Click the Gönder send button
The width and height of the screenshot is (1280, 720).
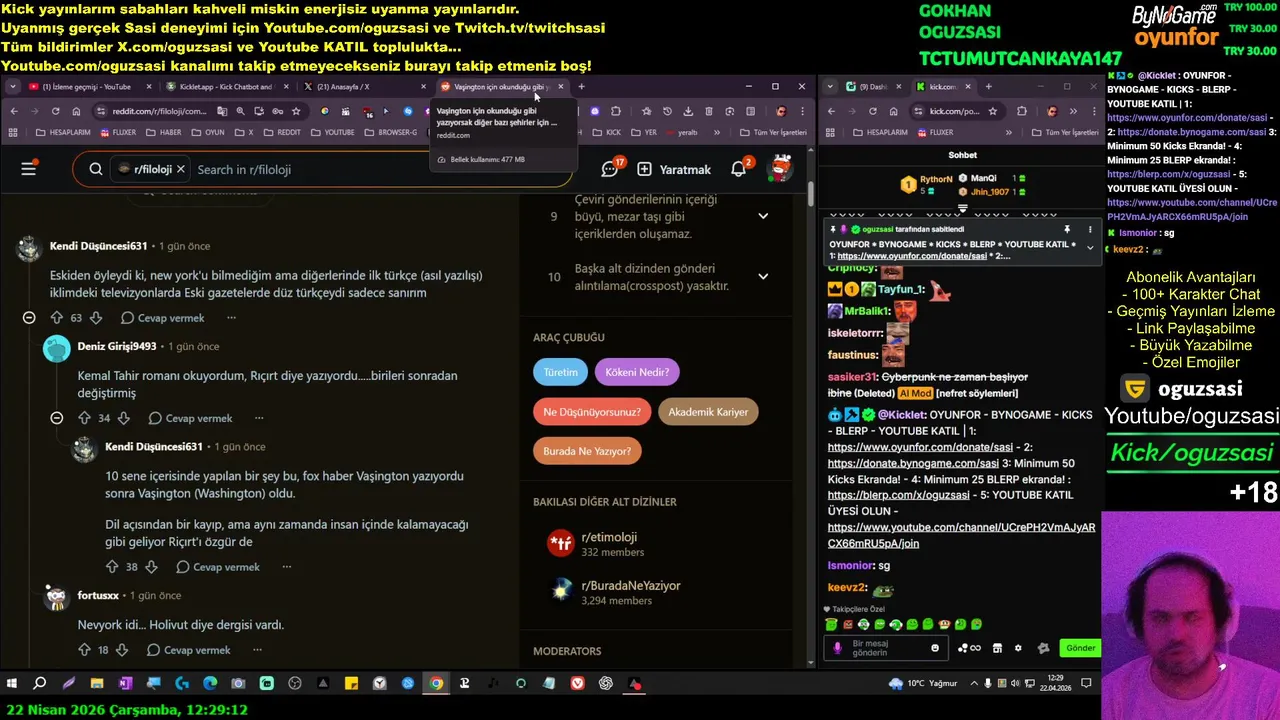(x=1080, y=648)
